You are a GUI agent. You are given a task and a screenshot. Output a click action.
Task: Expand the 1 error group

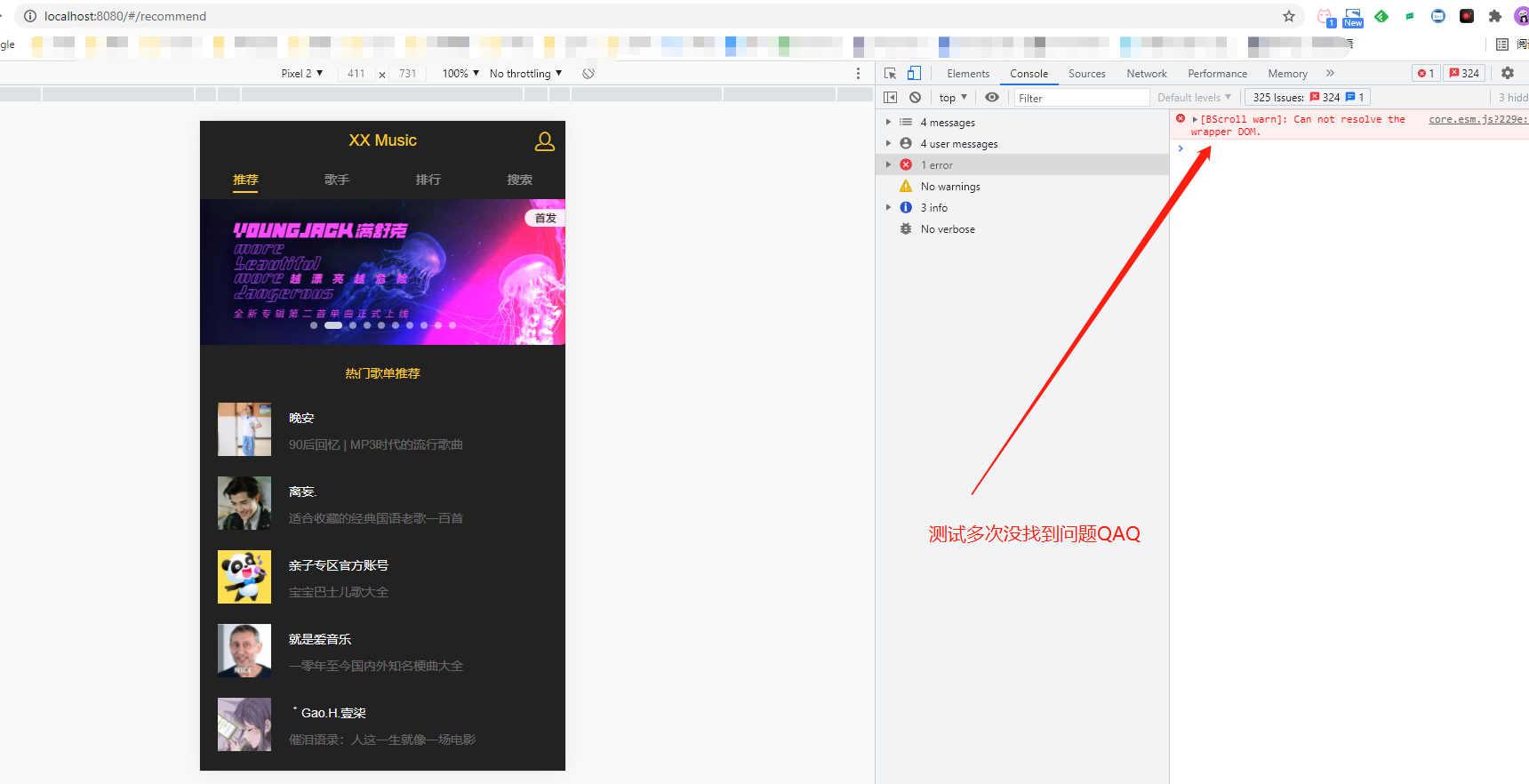[888, 165]
